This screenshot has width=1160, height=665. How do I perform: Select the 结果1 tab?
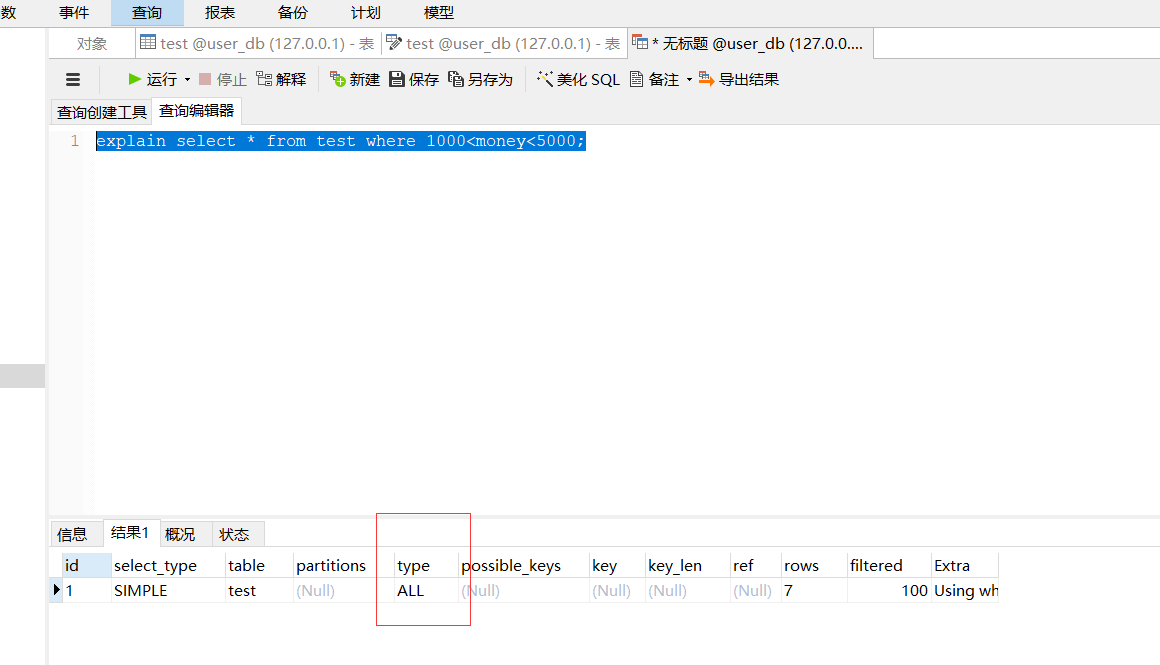130,533
